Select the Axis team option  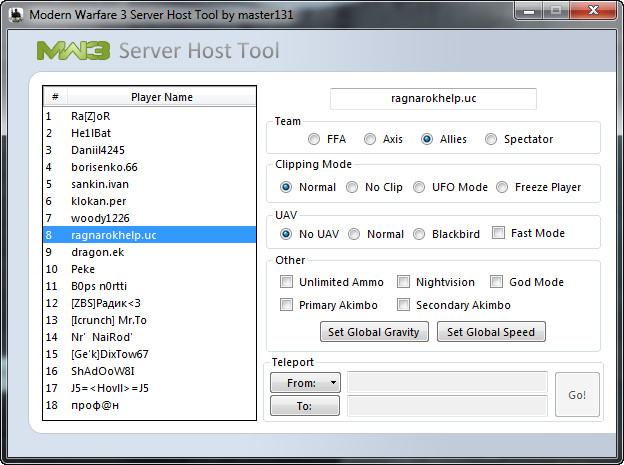[x=370, y=139]
